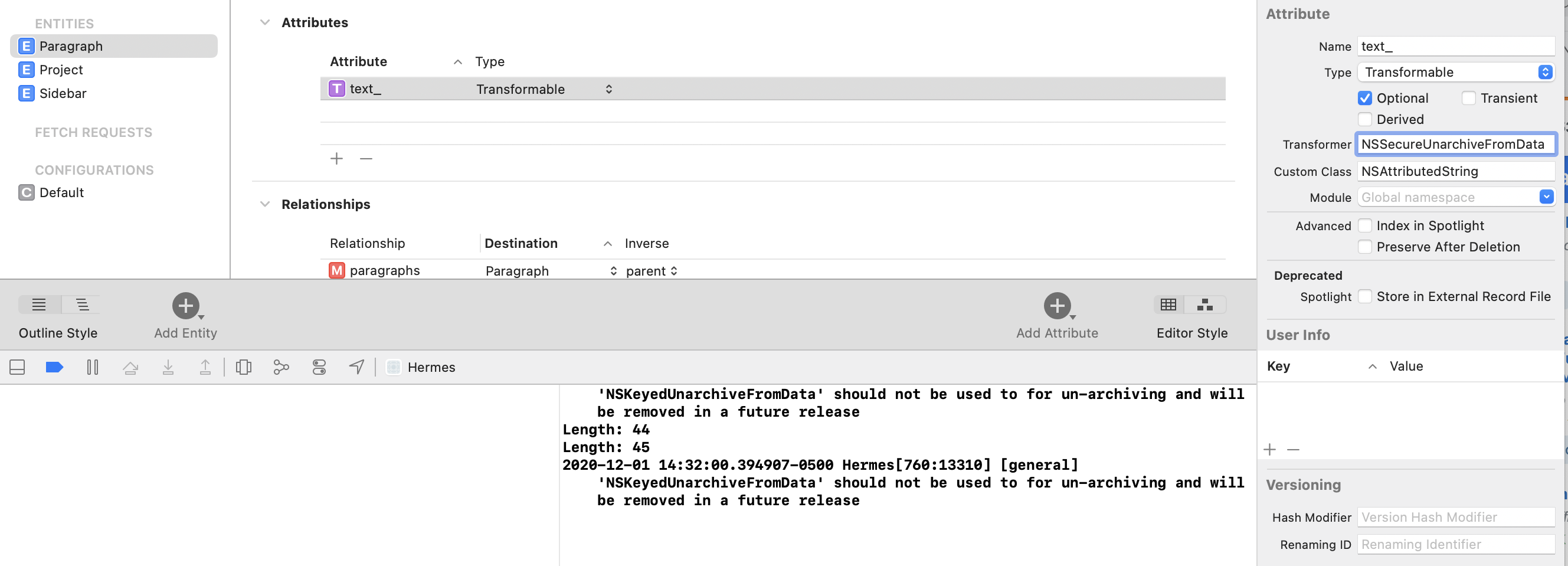1568x566 pixels.
Task: Edit the attribute Name field
Action: tap(1455, 47)
